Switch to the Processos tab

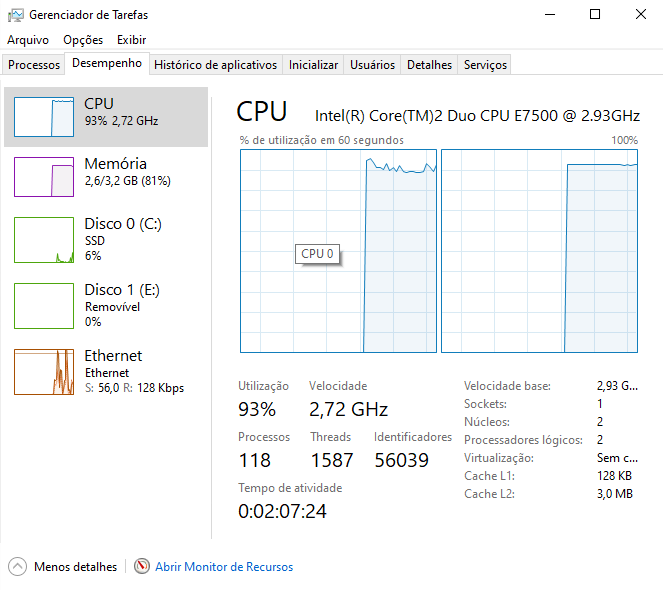click(x=34, y=65)
